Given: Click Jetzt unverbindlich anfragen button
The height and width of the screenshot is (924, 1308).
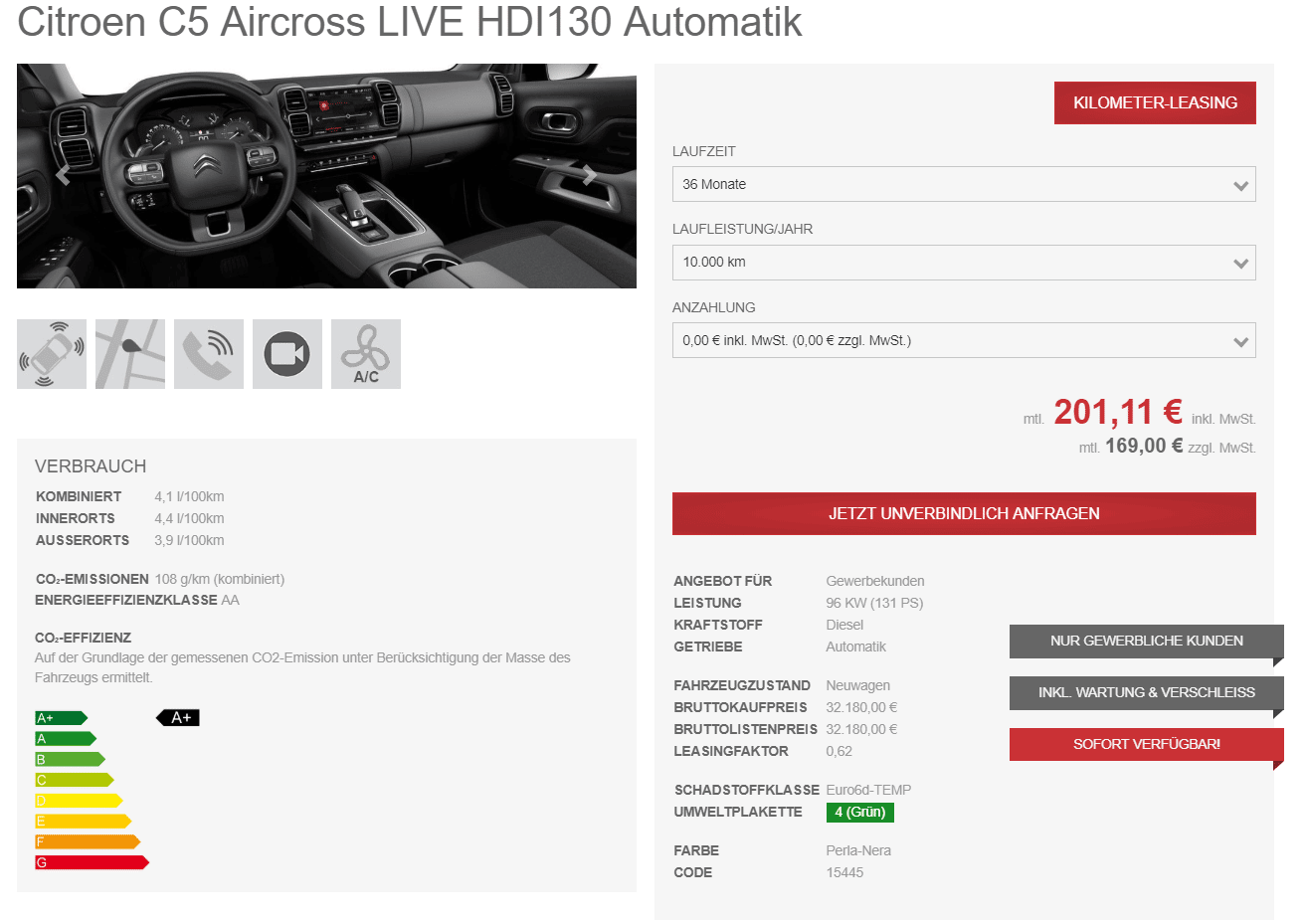Looking at the screenshot, I should 964,513.
